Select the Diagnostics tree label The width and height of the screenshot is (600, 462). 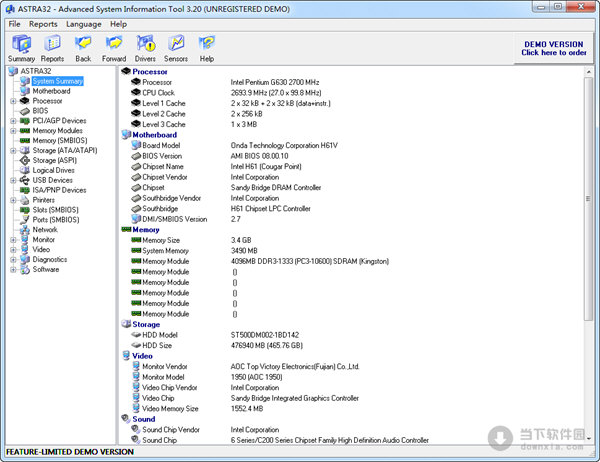50,260
